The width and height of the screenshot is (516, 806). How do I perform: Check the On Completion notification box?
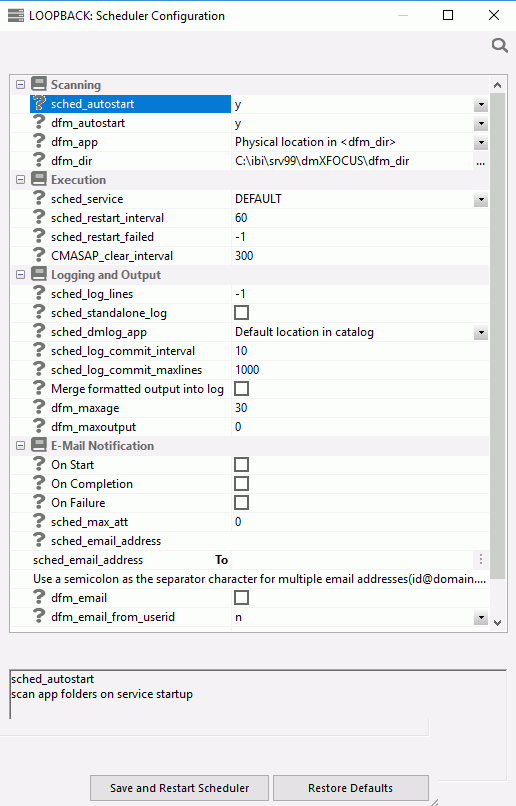click(242, 484)
